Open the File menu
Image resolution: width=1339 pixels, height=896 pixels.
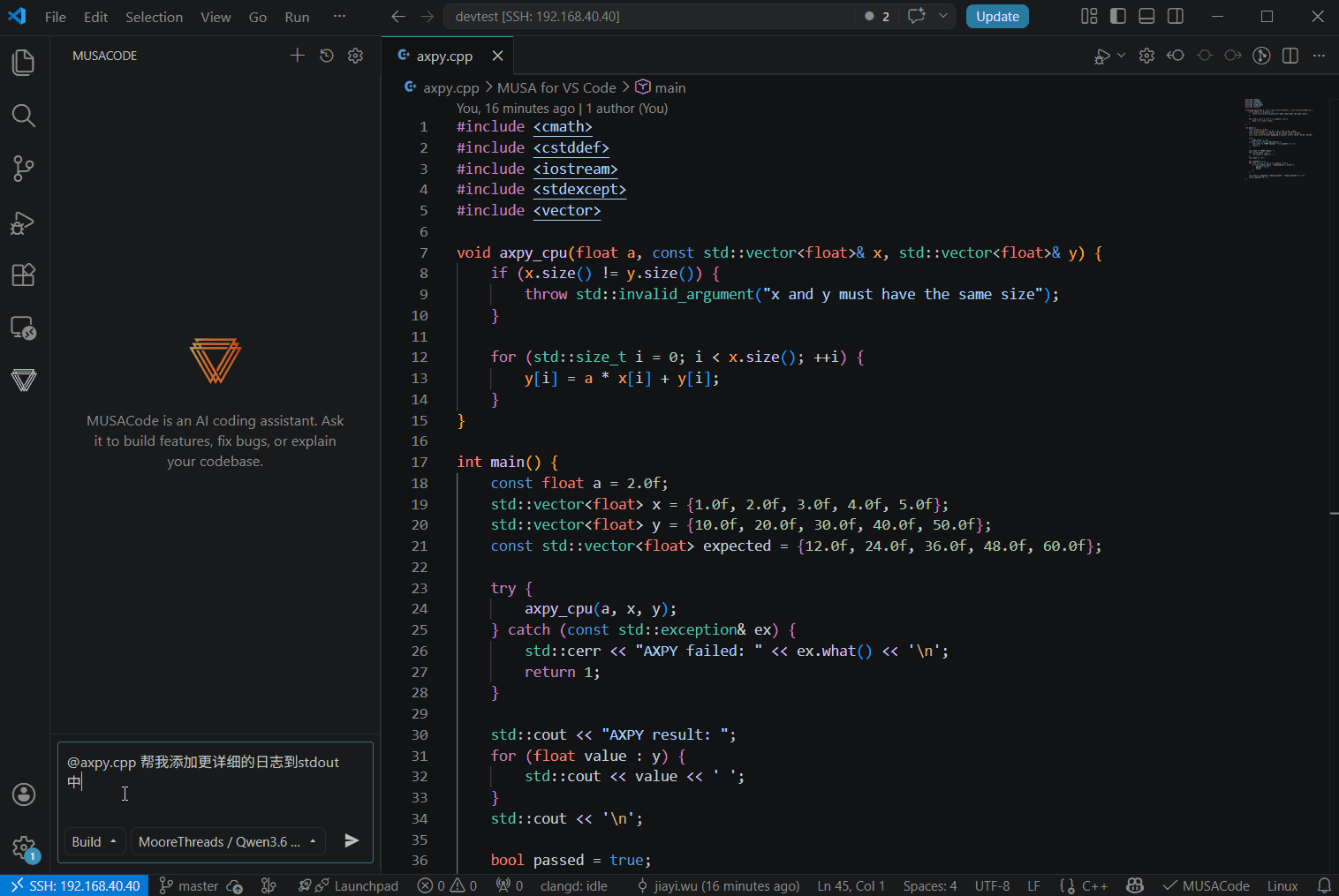pos(55,17)
